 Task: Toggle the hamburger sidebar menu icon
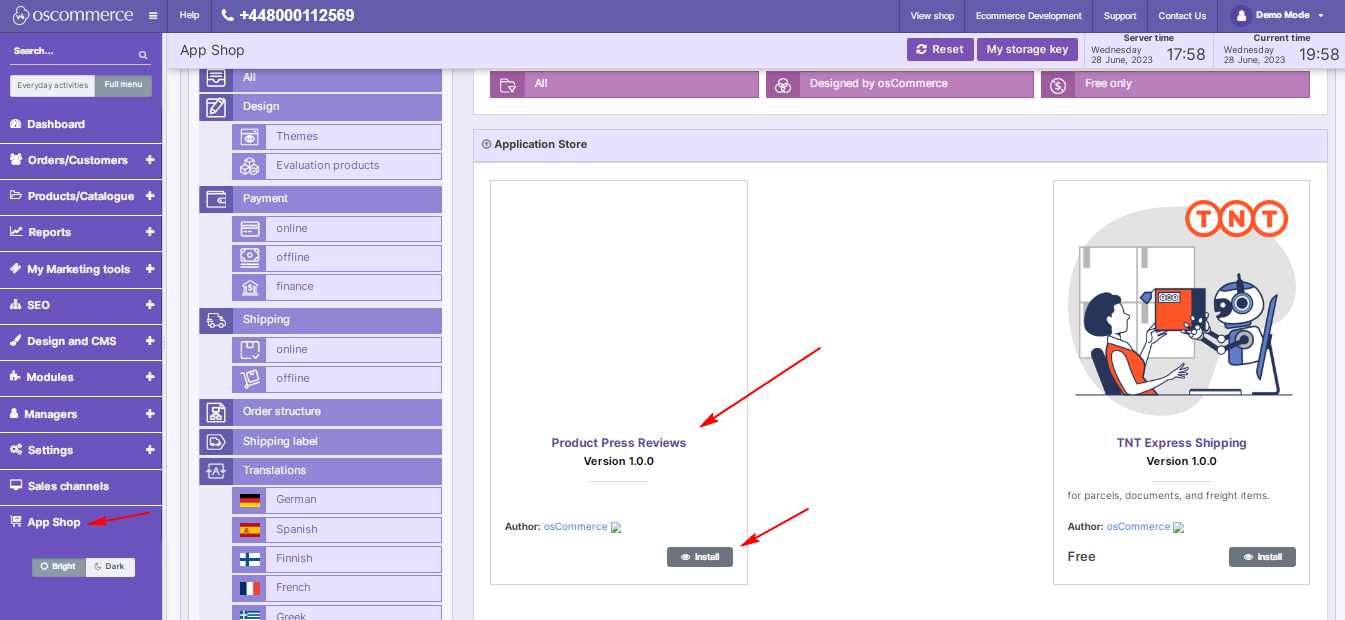tap(153, 16)
